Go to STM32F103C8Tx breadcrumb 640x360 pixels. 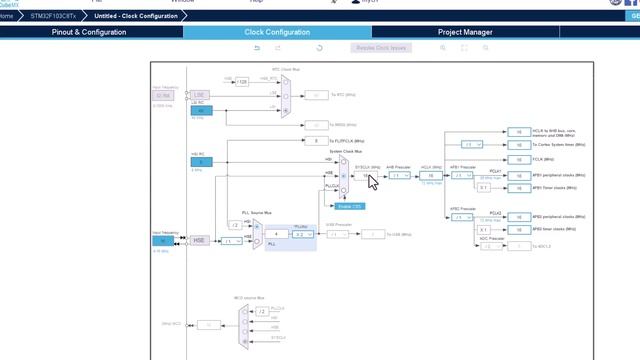tap(53, 16)
